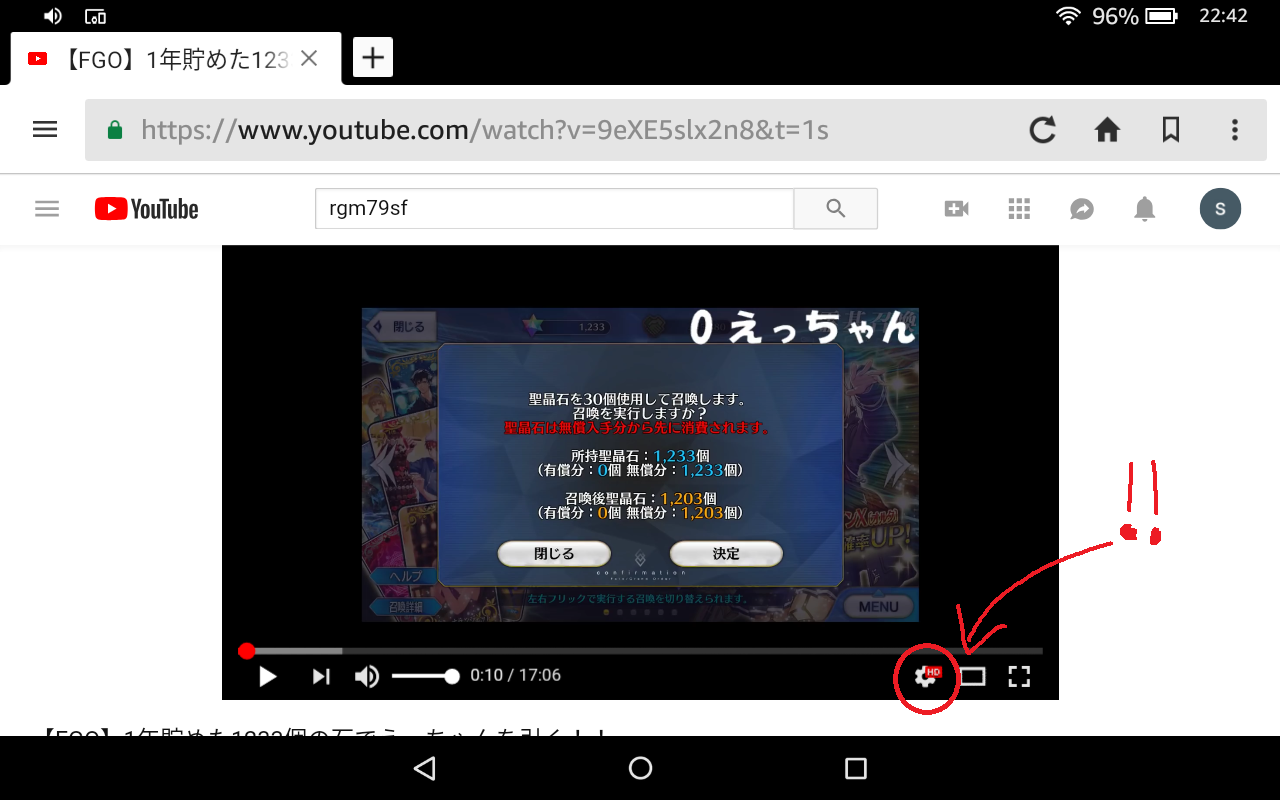Play the YouTube video
The image size is (1280, 800).
pyautogui.click(x=267, y=677)
